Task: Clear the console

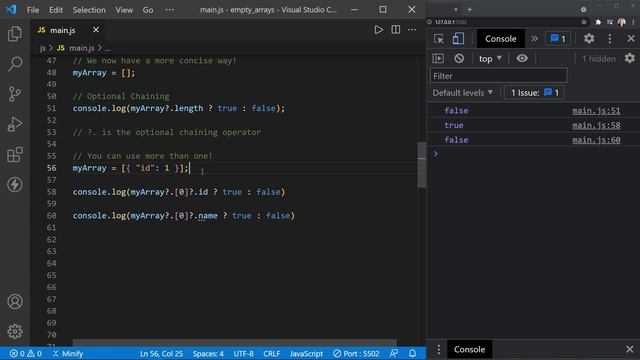Action: (x=459, y=58)
